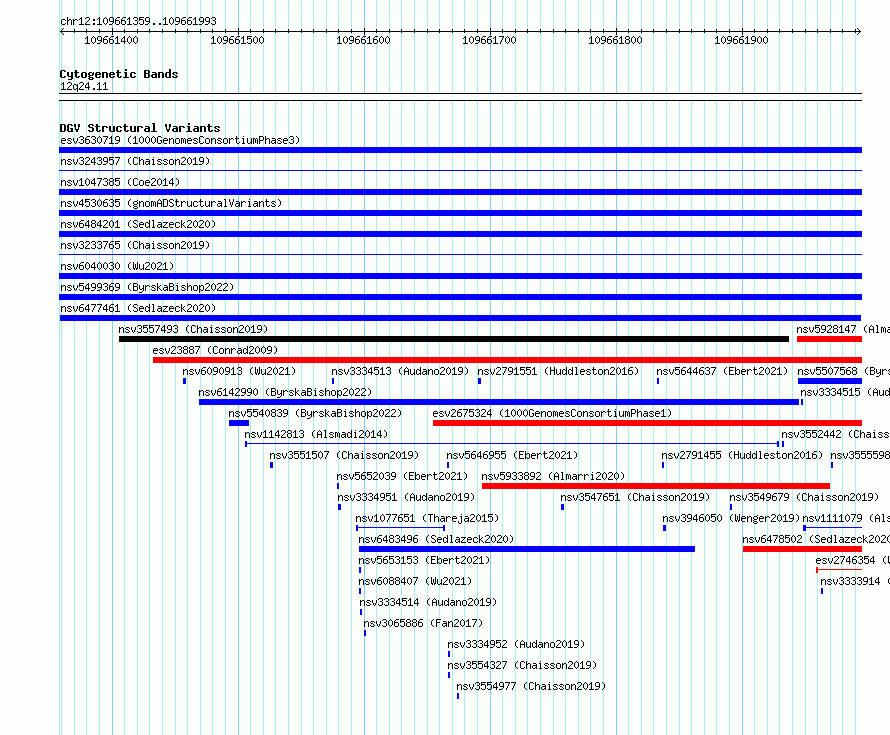
Task: Open nsv5646955 (Ebert2021) label
Action: click(x=512, y=455)
